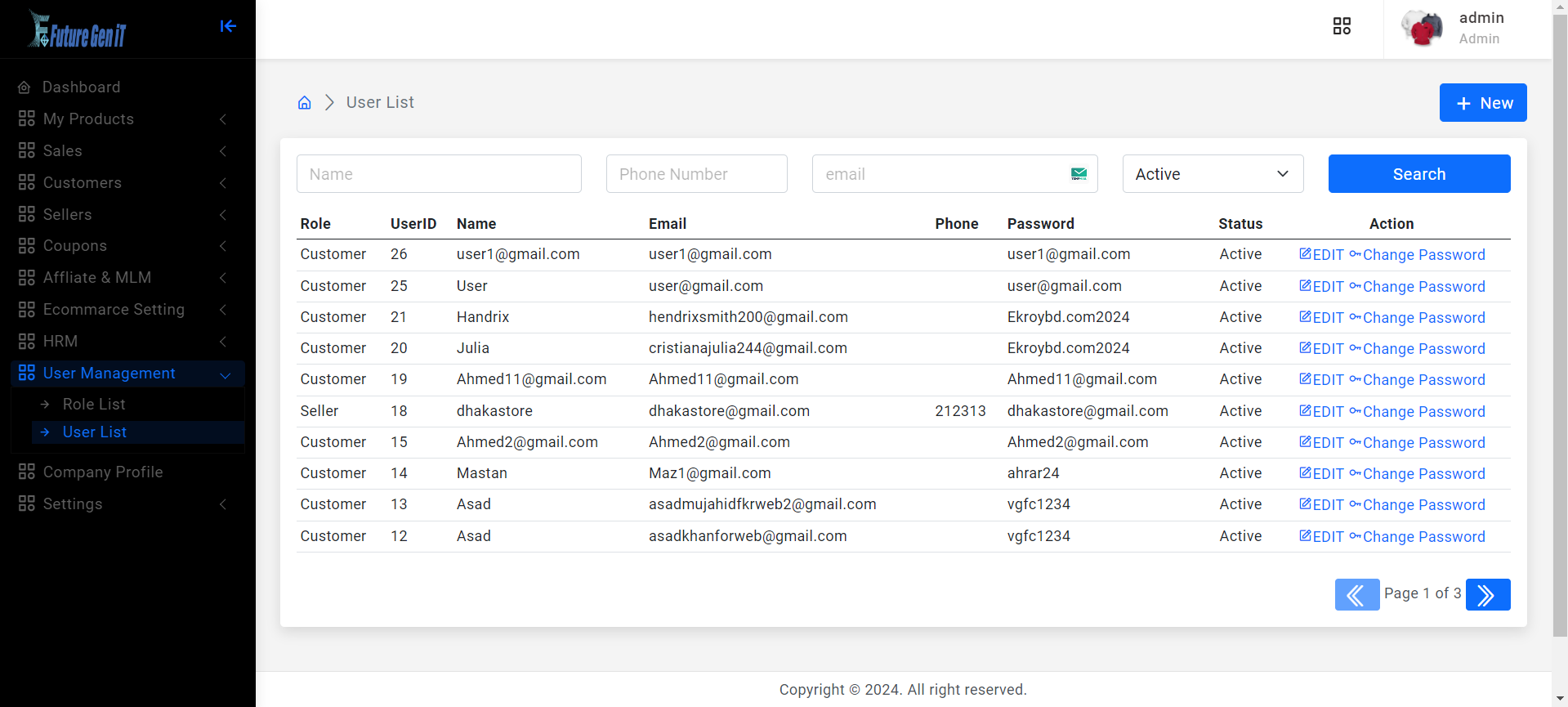
Task: Edit the user Julia row
Action: [1321, 349]
